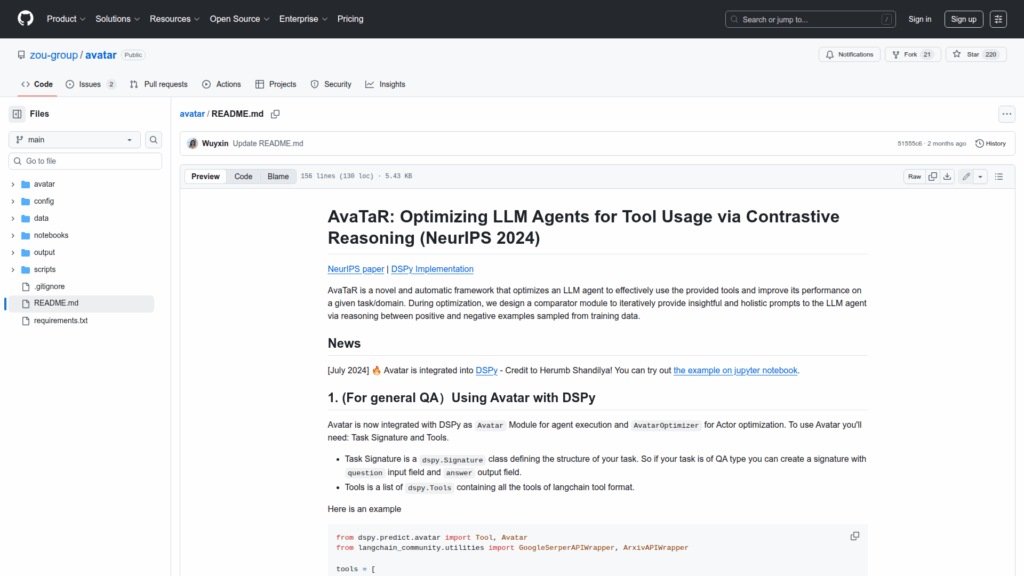Image resolution: width=1024 pixels, height=576 pixels.
Task: Open repository Notifications
Action: 850,54
